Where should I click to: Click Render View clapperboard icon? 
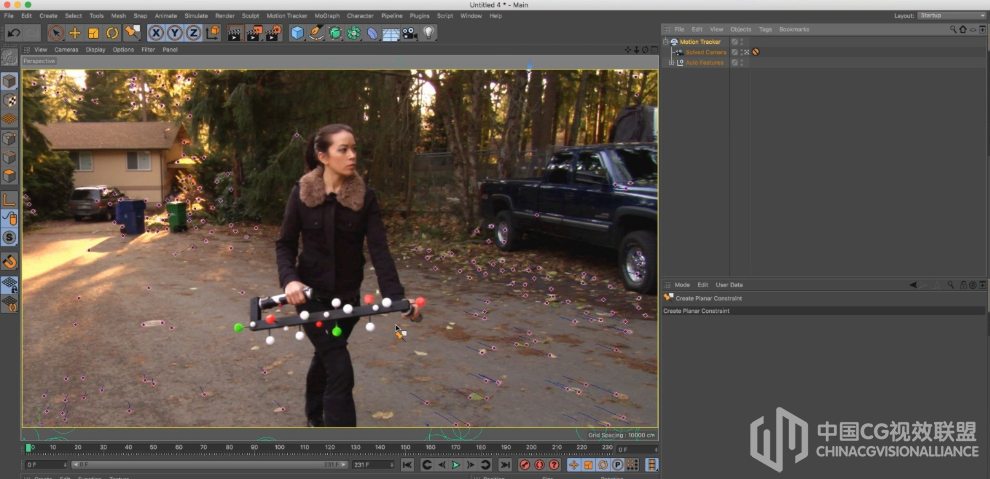[x=235, y=33]
